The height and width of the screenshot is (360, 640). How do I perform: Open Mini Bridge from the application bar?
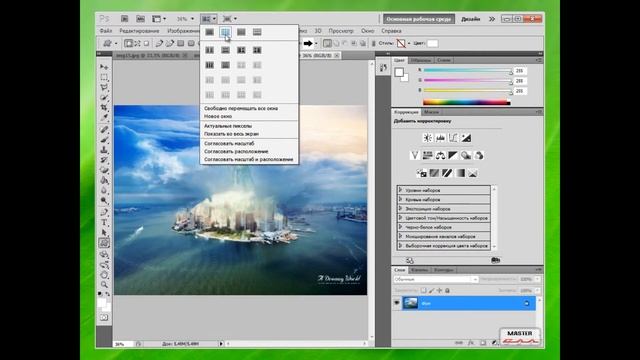[x=140, y=19]
